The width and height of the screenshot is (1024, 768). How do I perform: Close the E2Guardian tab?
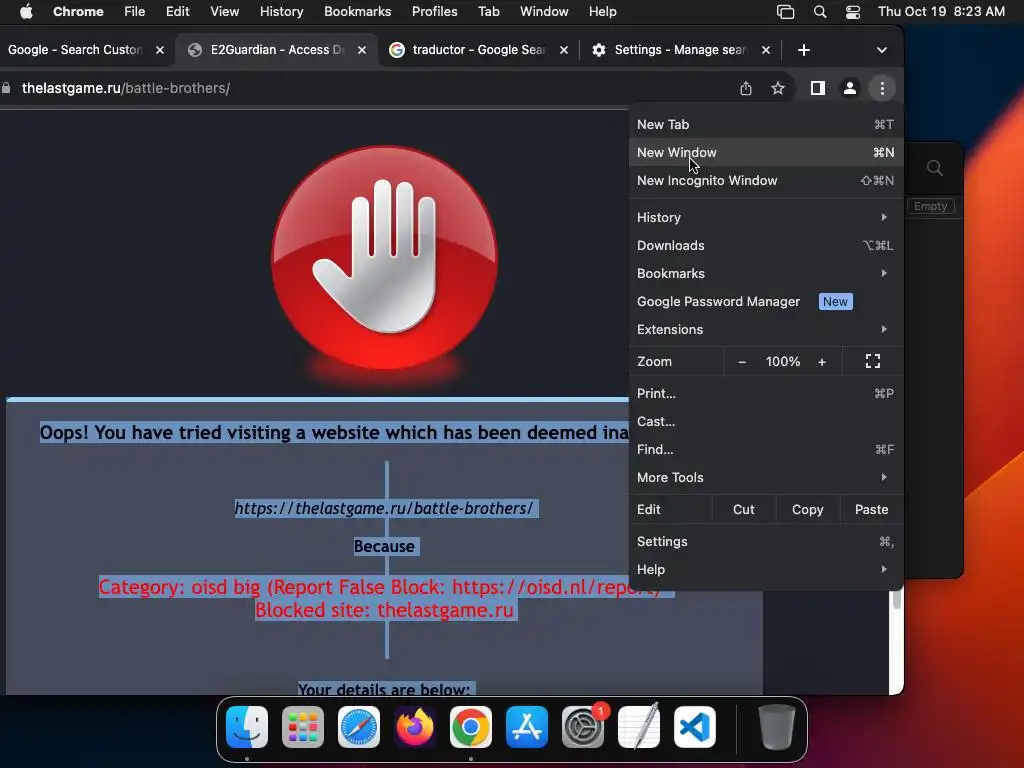tap(362, 50)
